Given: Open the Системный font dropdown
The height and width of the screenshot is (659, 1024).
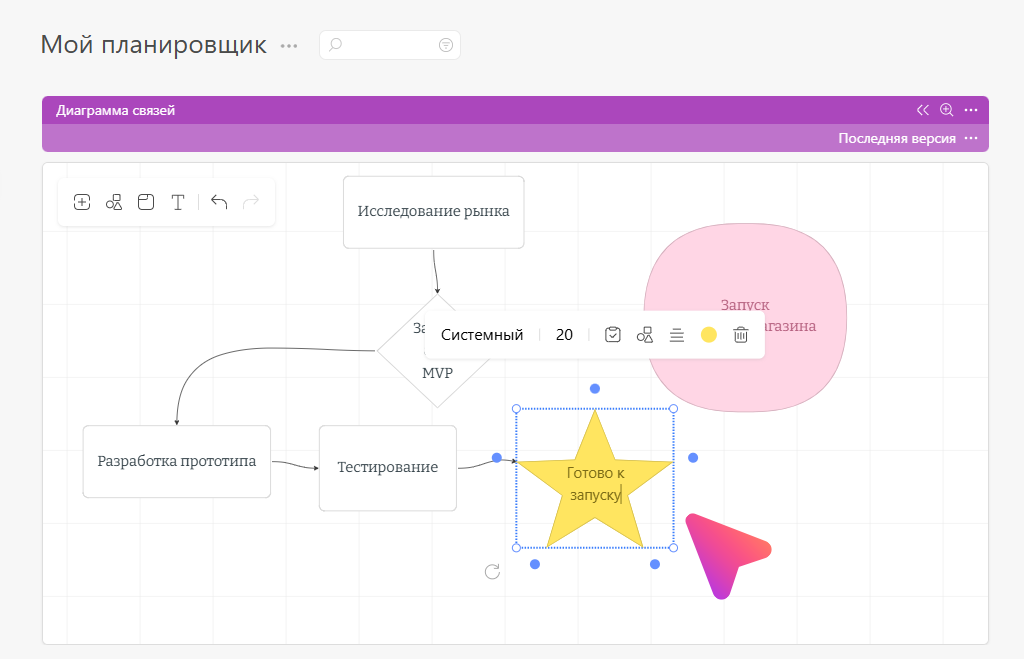Looking at the screenshot, I should (482, 334).
